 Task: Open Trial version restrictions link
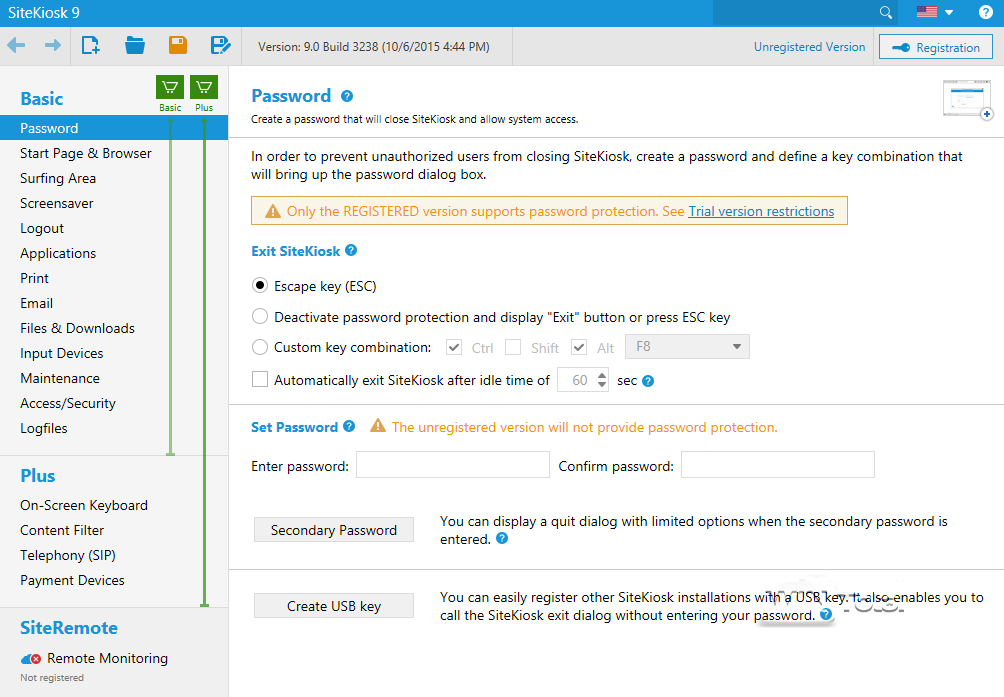coord(761,211)
